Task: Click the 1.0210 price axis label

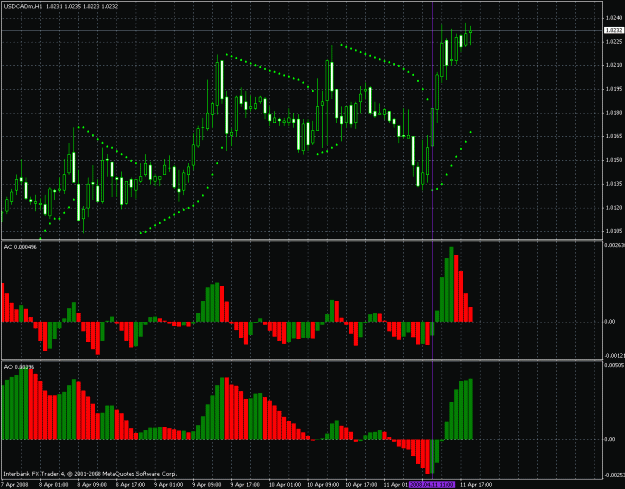Action: (614, 65)
